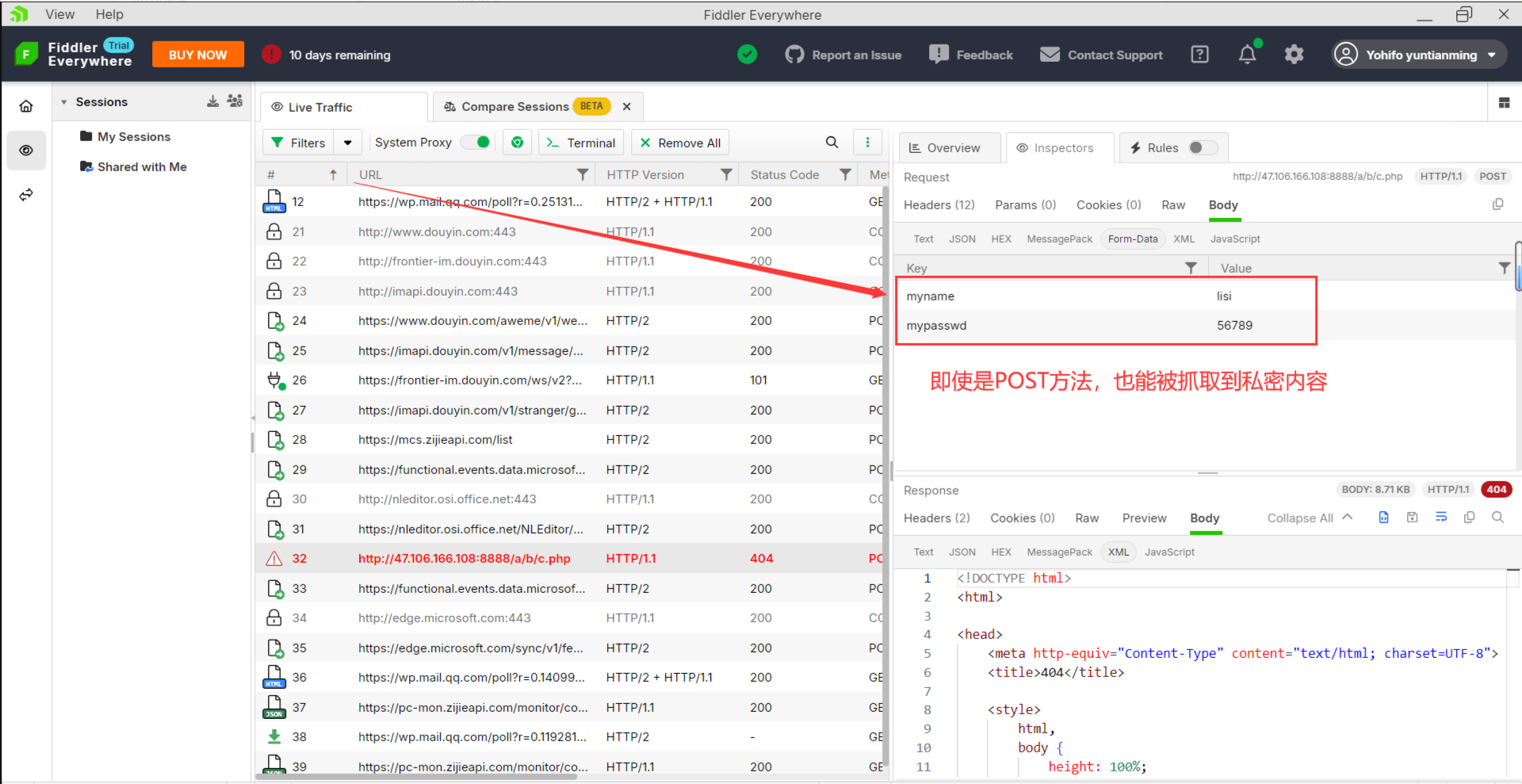Collapse the Sessions tree arrow

[x=64, y=102]
